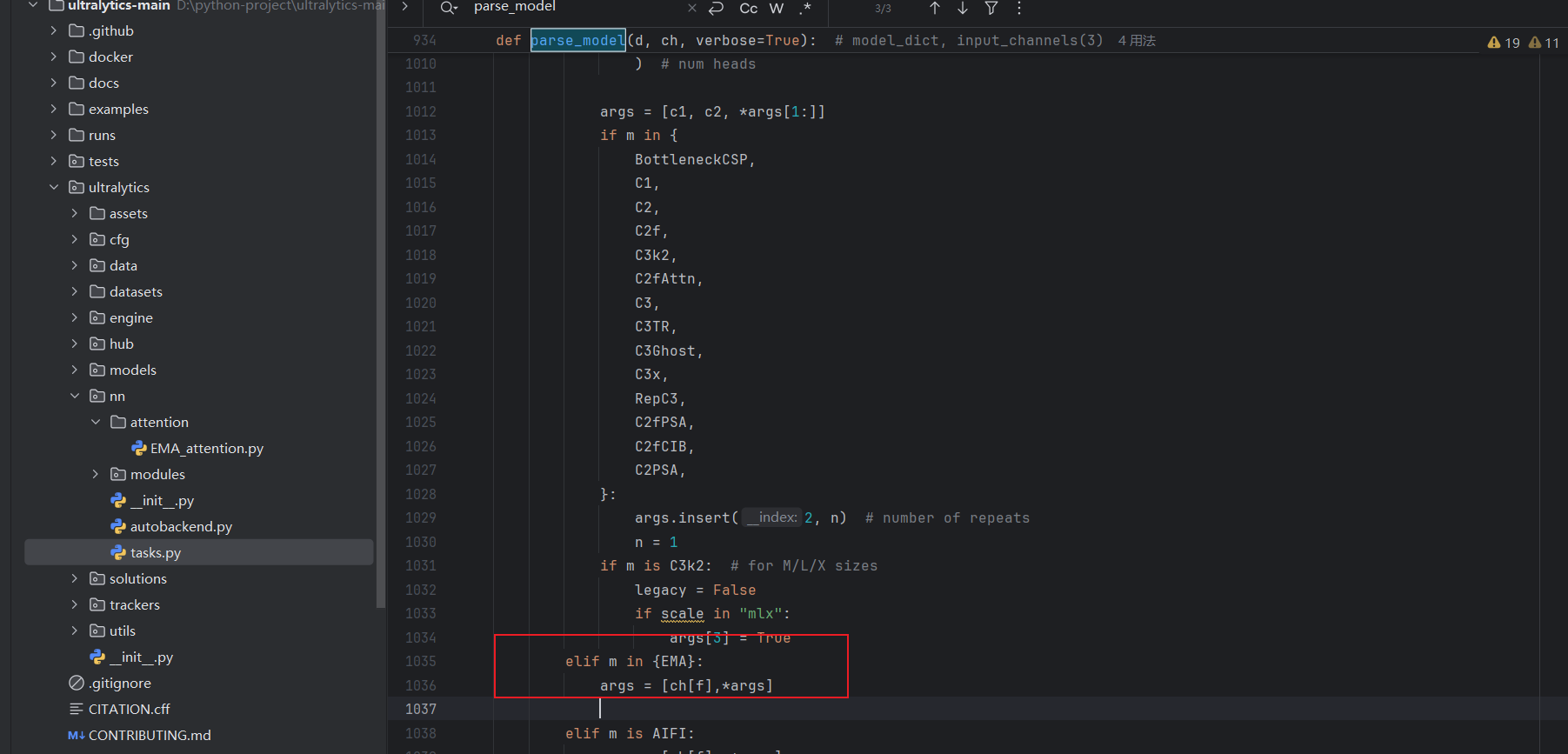Open search history magnifier dropdown

[x=449, y=8]
